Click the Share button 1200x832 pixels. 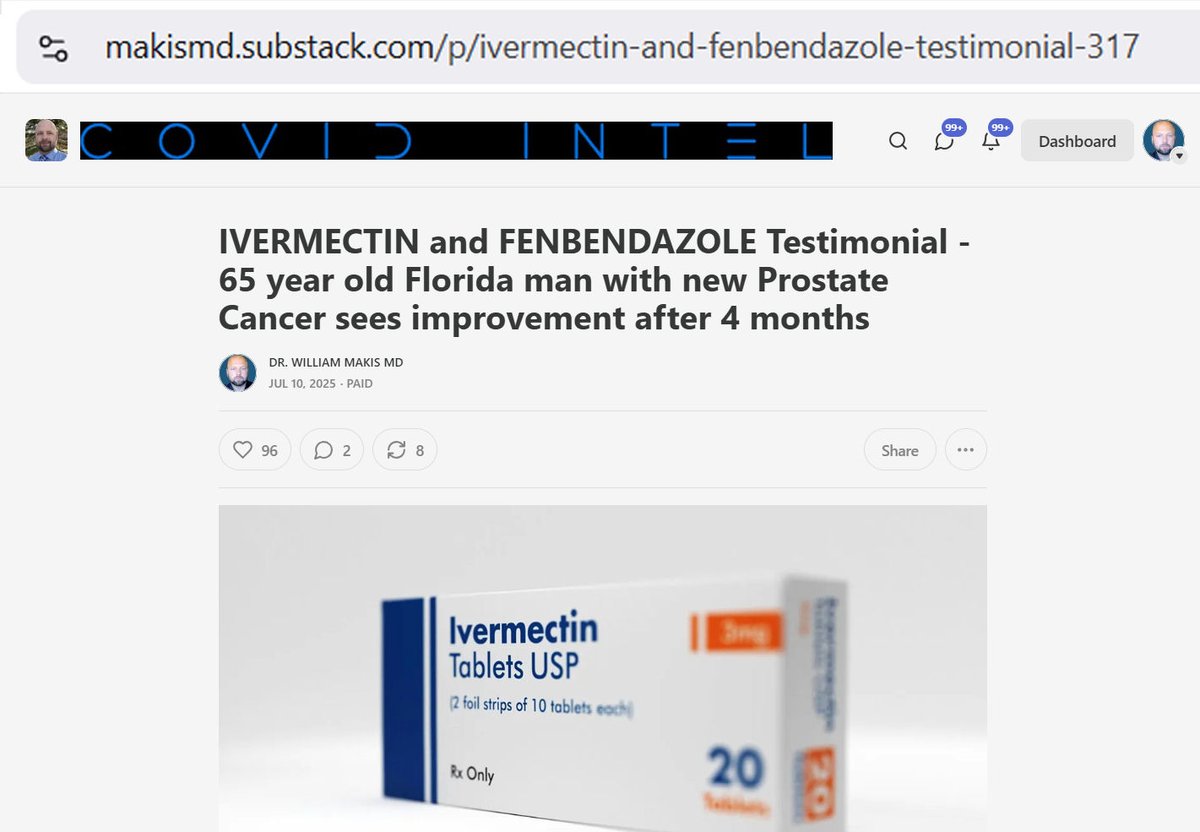pos(900,450)
